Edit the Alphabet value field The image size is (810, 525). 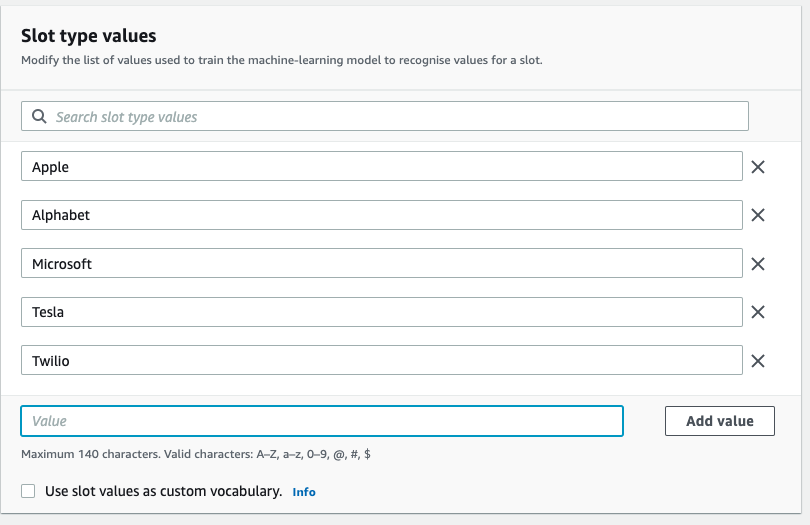pyautogui.click(x=382, y=215)
